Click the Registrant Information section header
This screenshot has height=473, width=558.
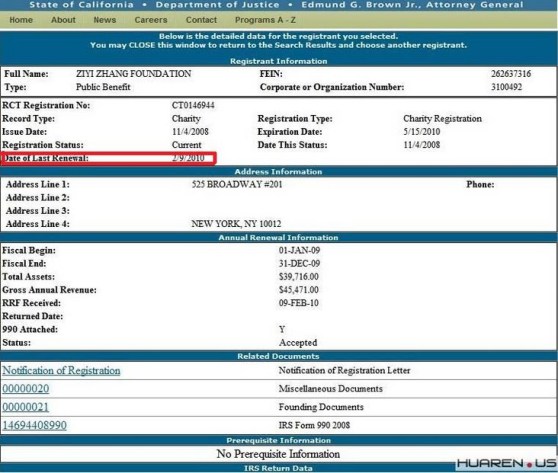pyautogui.click(x=279, y=61)
